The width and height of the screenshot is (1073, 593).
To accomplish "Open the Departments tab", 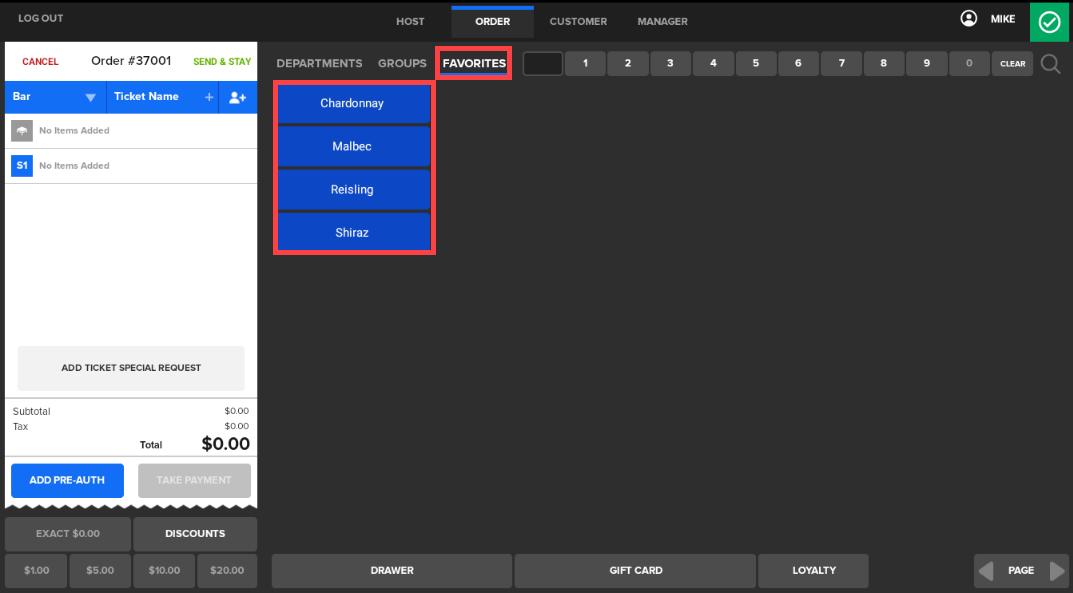I will [319, 63].
